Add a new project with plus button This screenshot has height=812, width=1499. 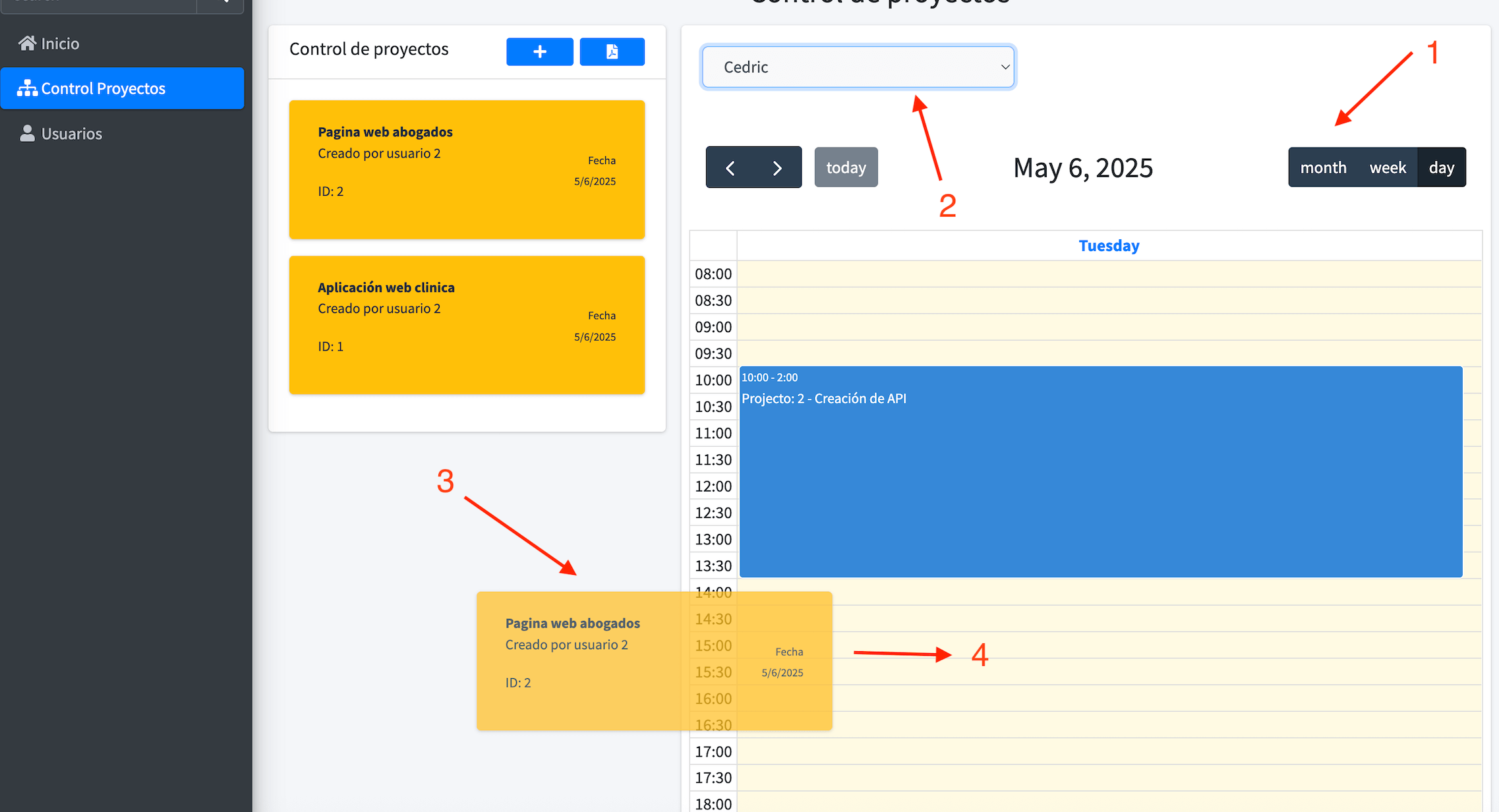[x=539, y=52]
